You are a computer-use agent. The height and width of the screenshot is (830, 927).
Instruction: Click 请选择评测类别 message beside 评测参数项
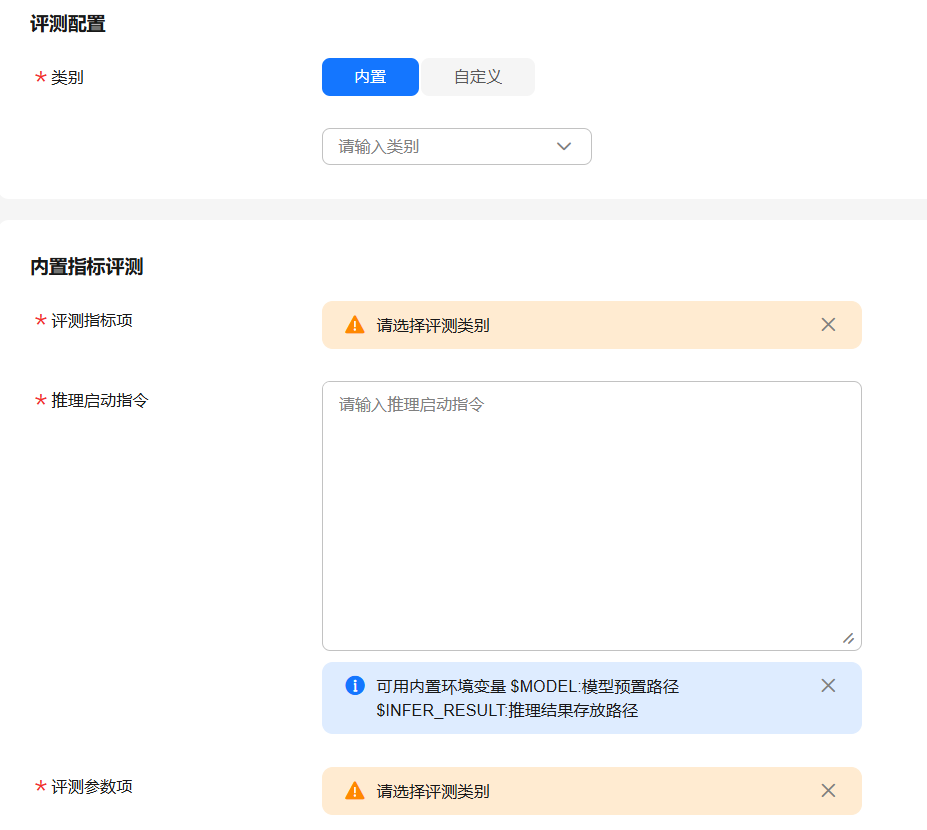point(433,791)
